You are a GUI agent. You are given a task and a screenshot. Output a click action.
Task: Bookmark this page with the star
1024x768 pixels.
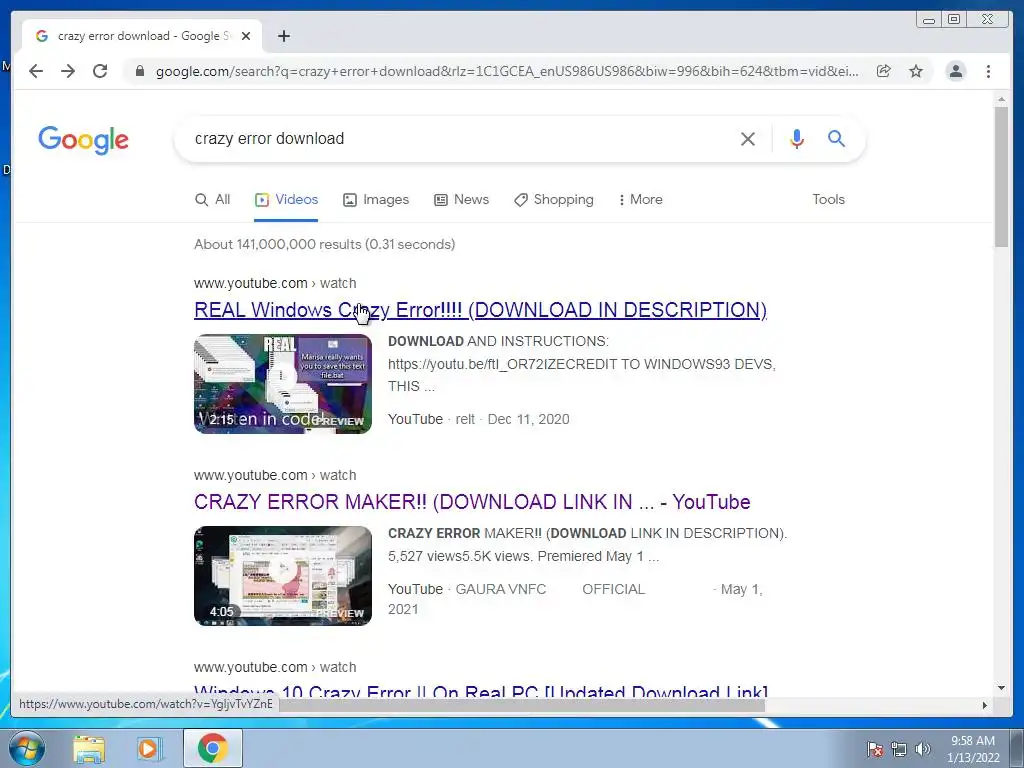point(916,71)
